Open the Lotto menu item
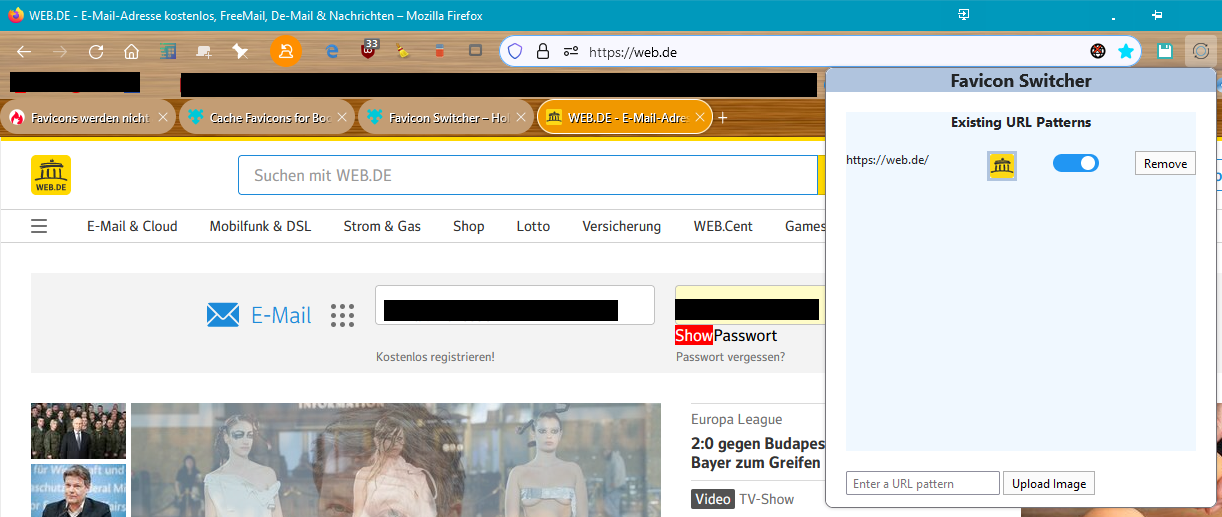1222x517 pixels. [533, 226]
